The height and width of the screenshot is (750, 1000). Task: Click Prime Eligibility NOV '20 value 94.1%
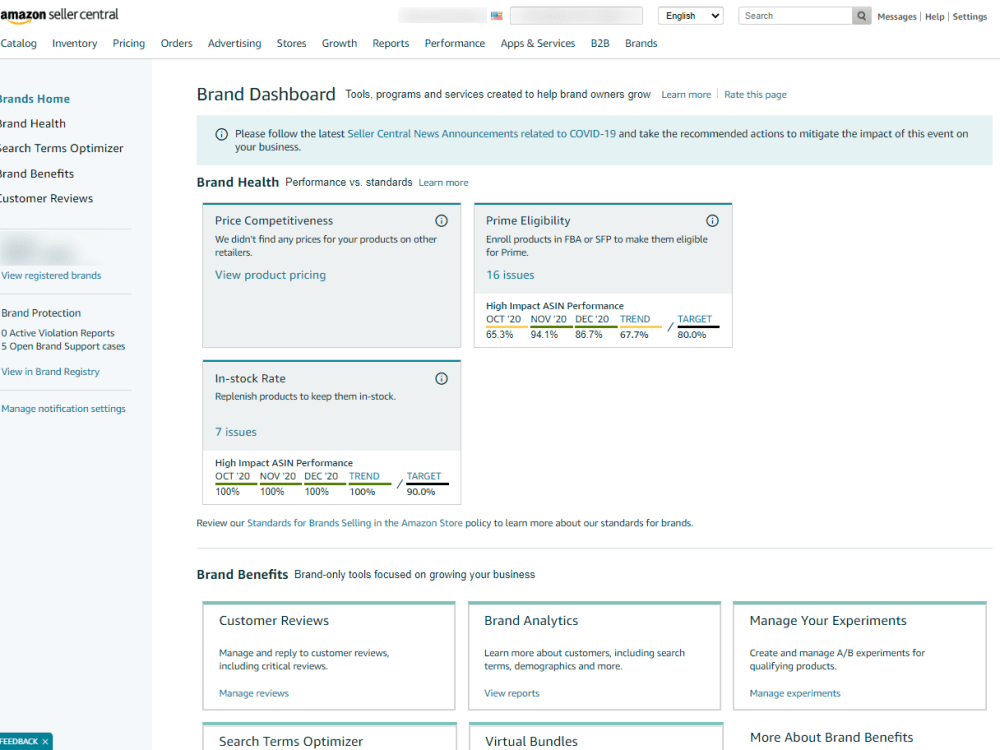tap(544, 335)
